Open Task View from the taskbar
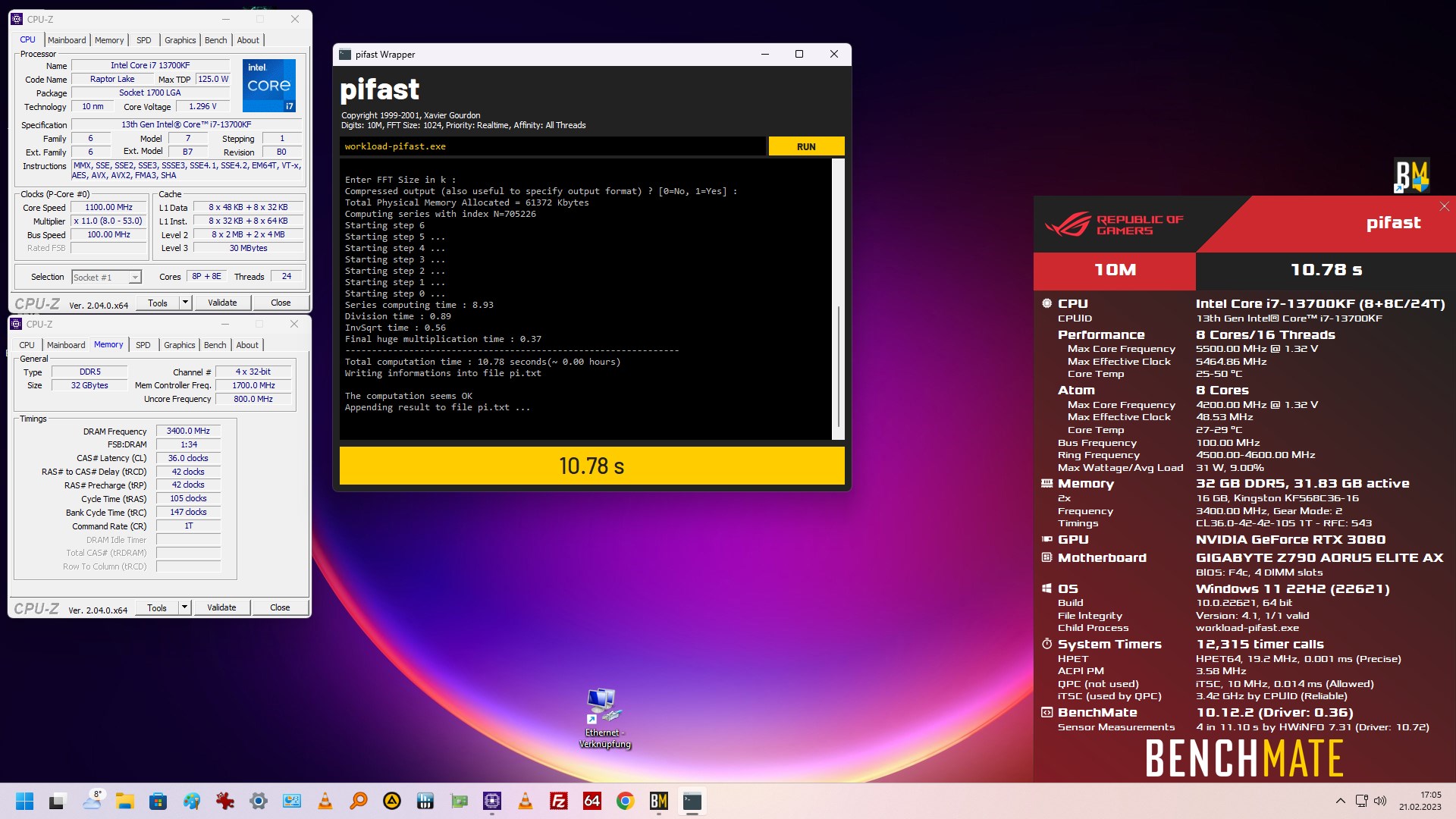Image resolution: width=1456 pixels, height=819 pixels. tap(58, 801)
